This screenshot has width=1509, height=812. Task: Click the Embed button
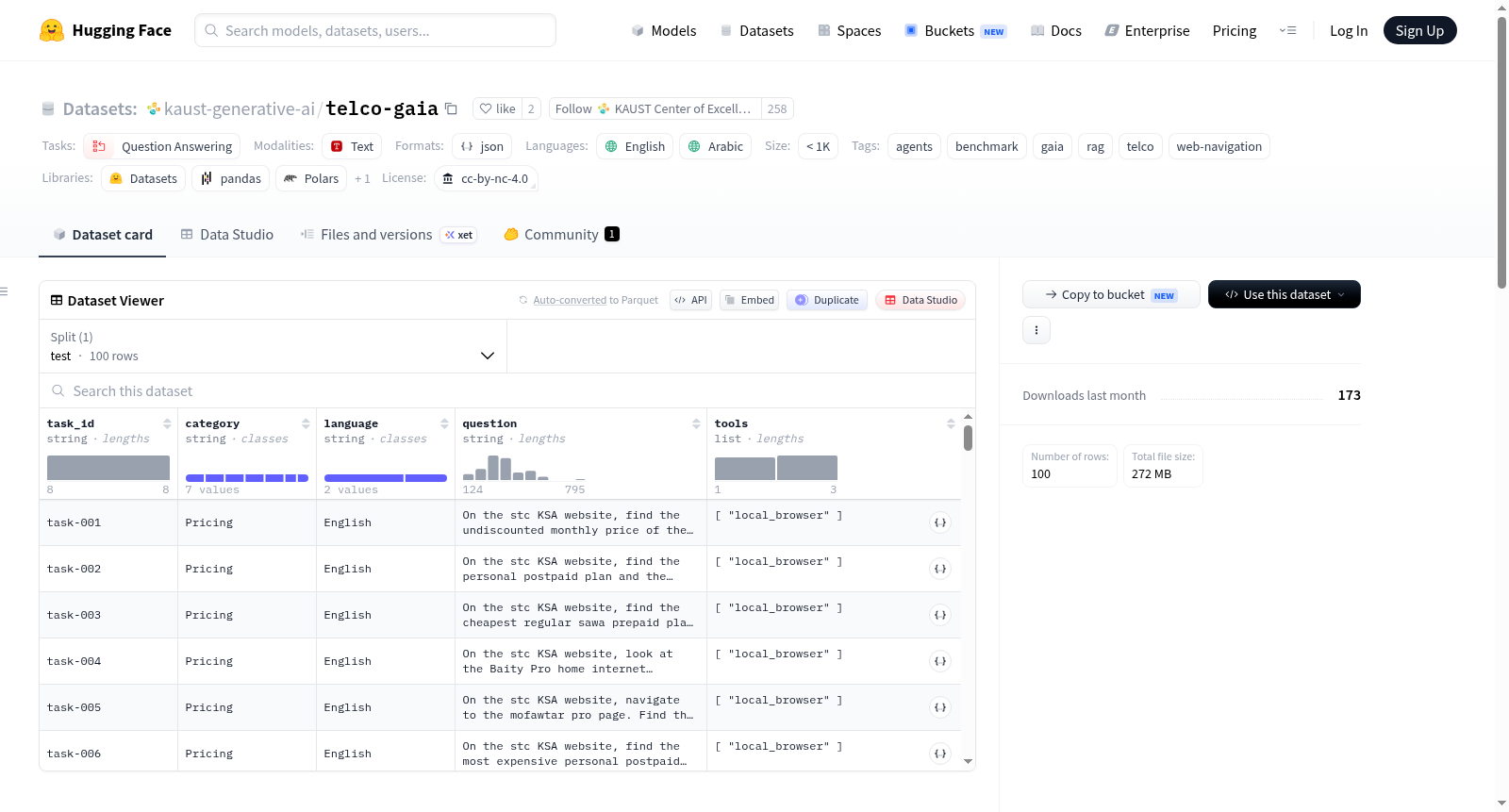[749, 300]
